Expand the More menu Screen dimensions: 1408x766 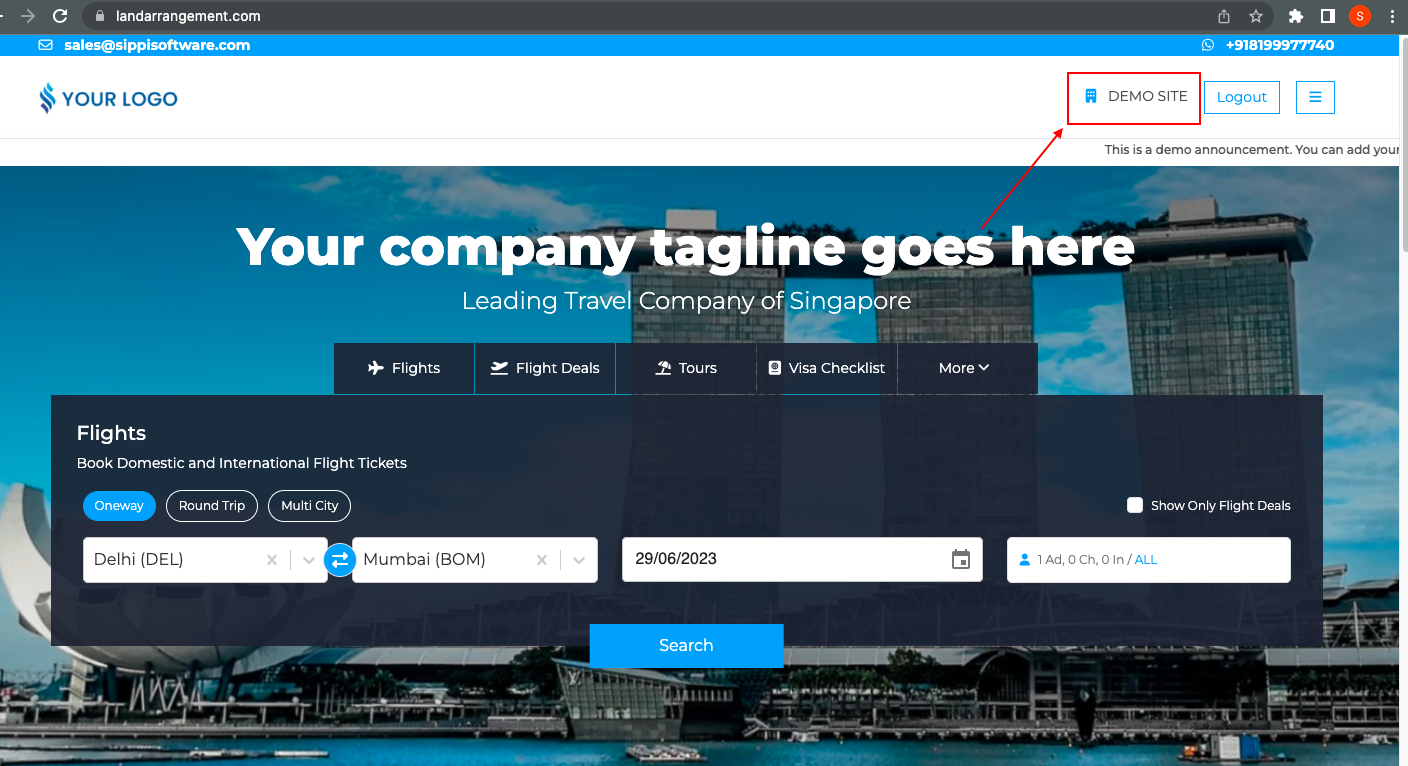964,368
